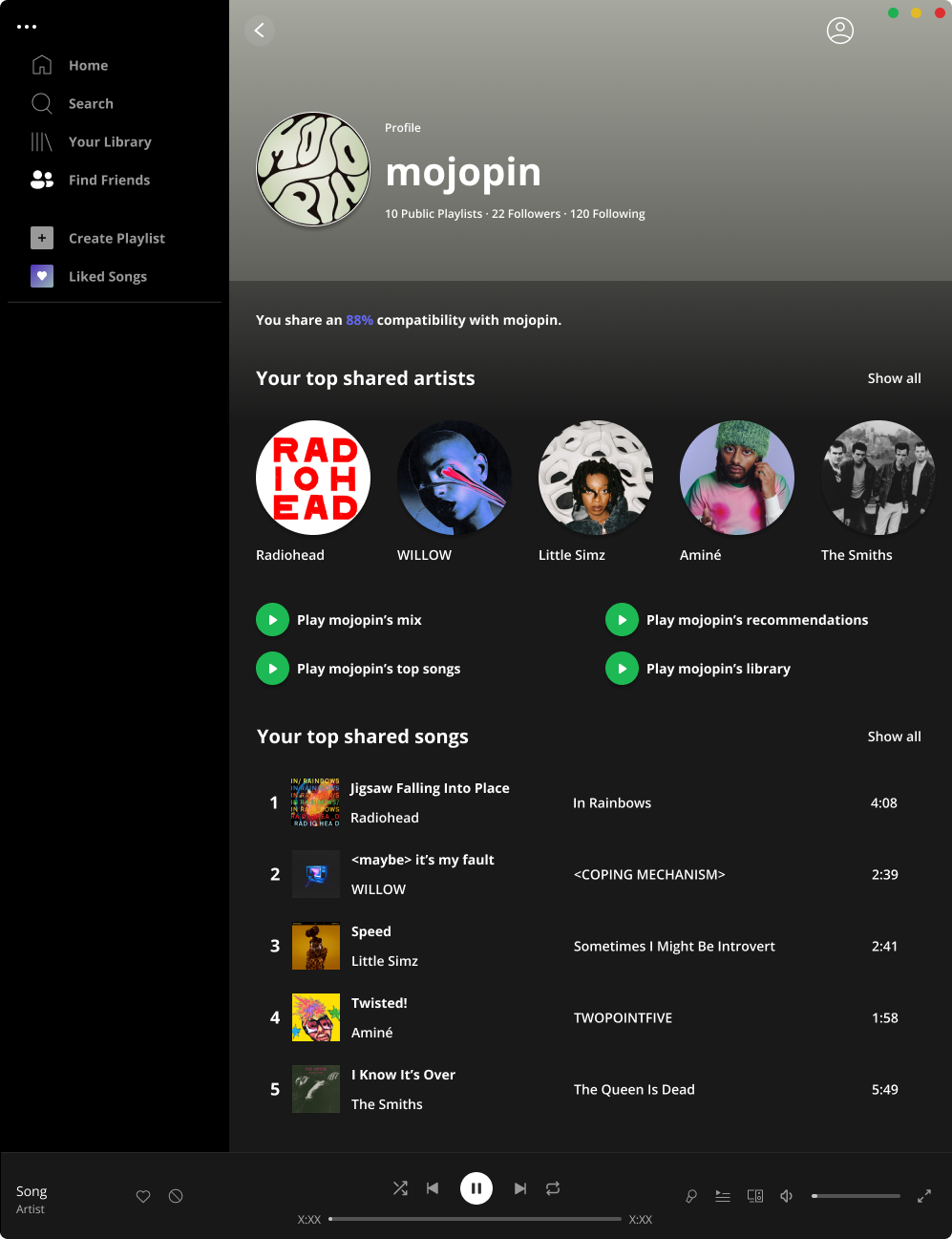Open Radiohead artist thumbnail
This screenshot has height=1239, width=952.
[313, 478]
